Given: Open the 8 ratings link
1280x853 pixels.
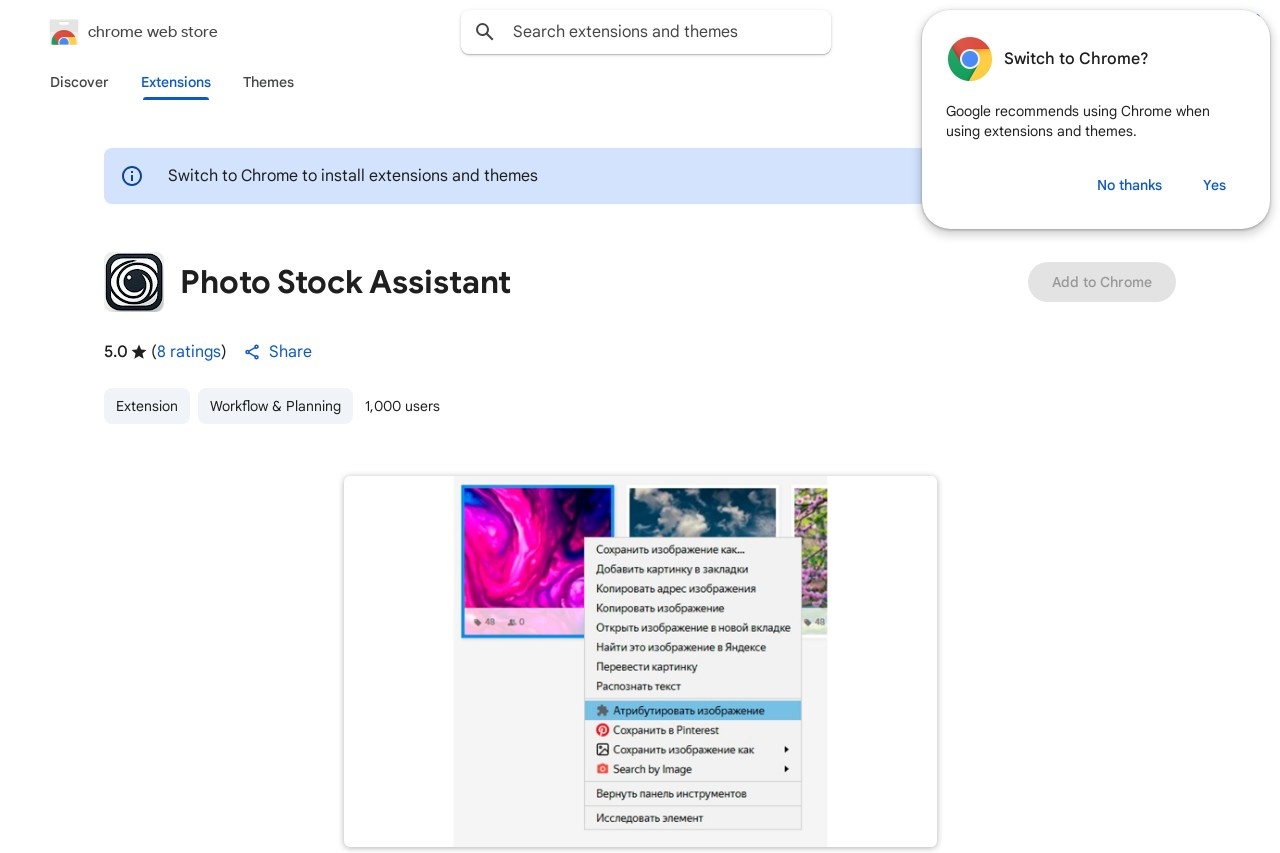Looking at the screenshot, I should pyautogui.click(x=189, y=352).
